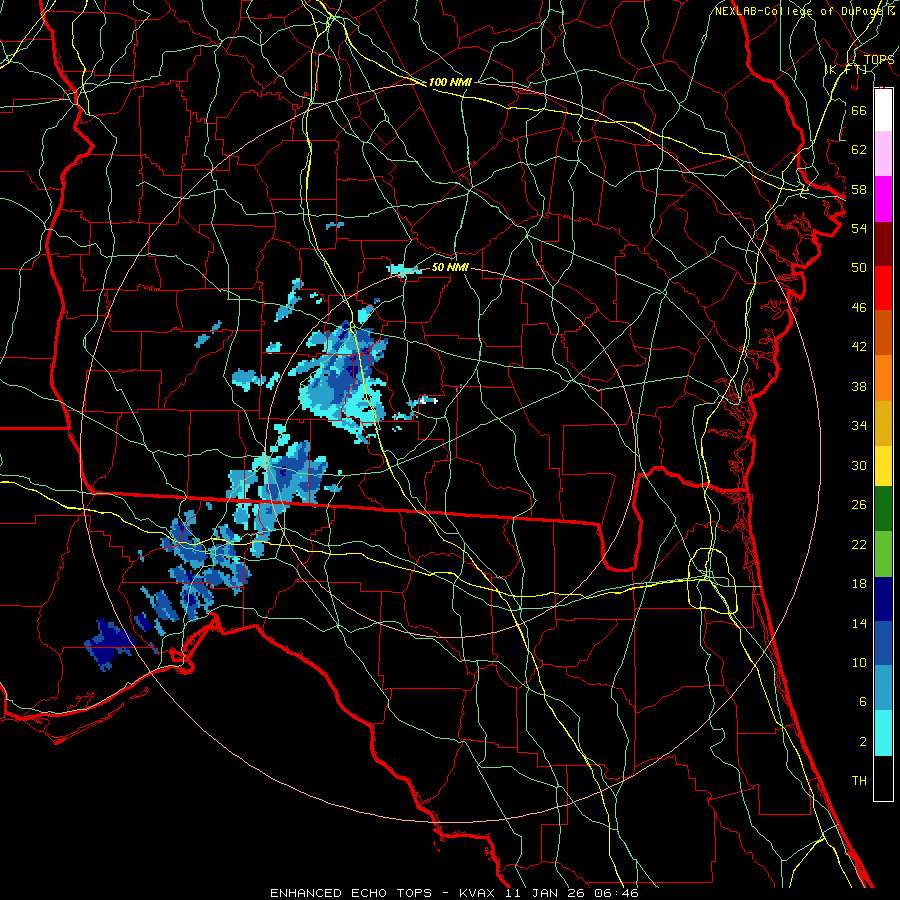This screenshot has width=900, height=900.
Task: Click the '11 JAN 26' date text
Action: (546, 893)
